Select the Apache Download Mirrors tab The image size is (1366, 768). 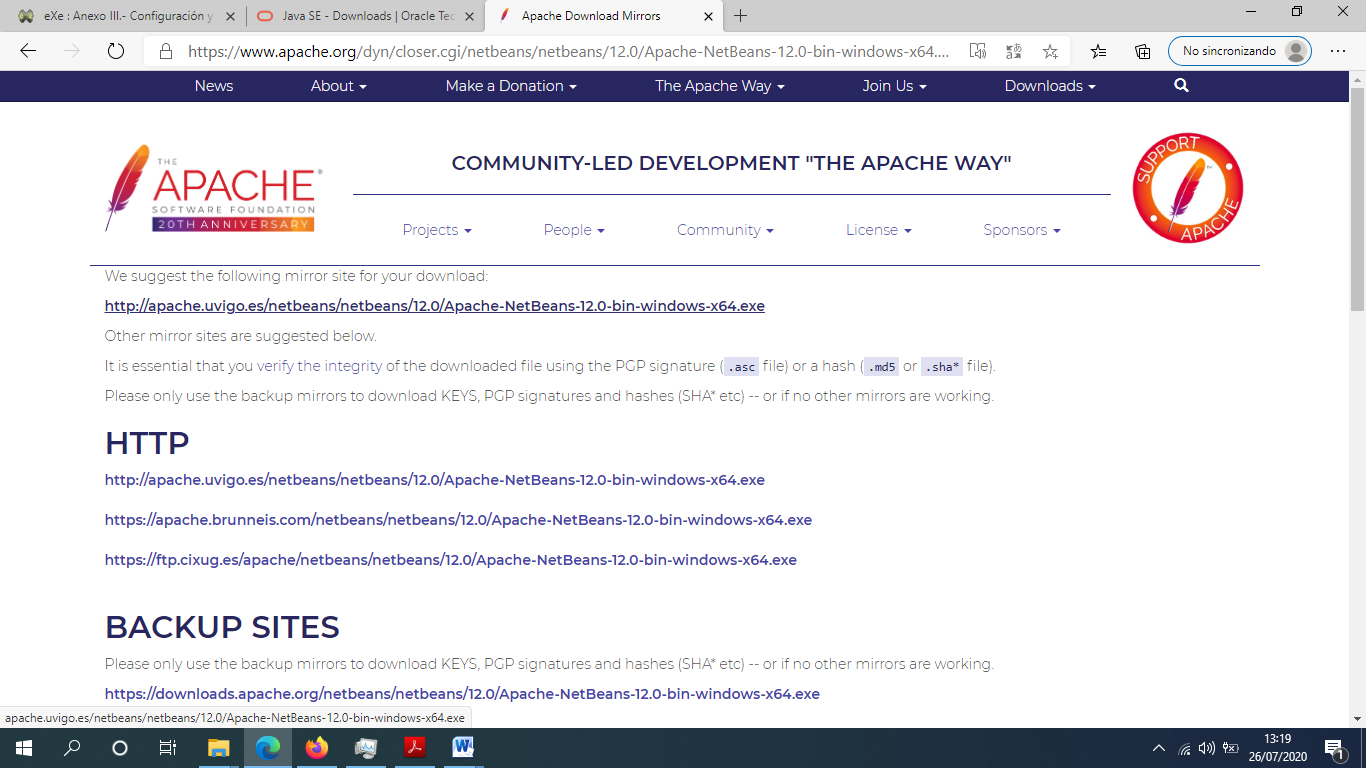click(x=604, y=16)
